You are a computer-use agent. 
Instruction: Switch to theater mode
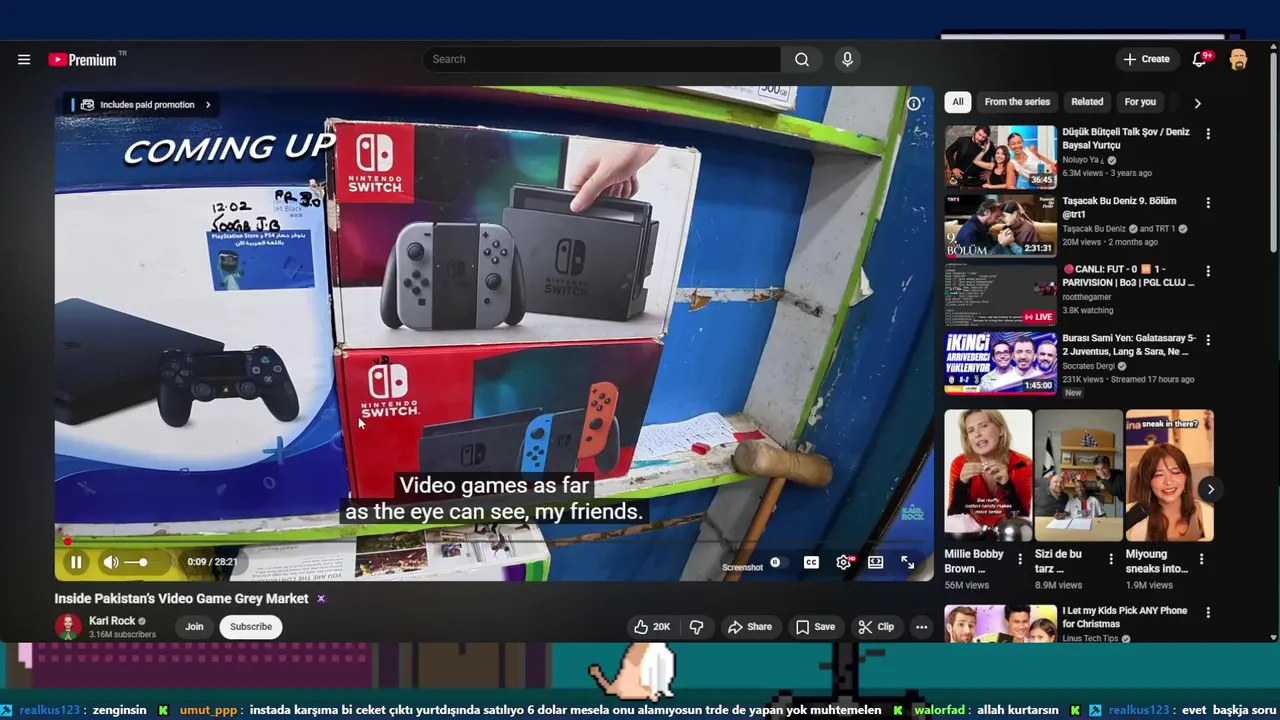point(876,563)
